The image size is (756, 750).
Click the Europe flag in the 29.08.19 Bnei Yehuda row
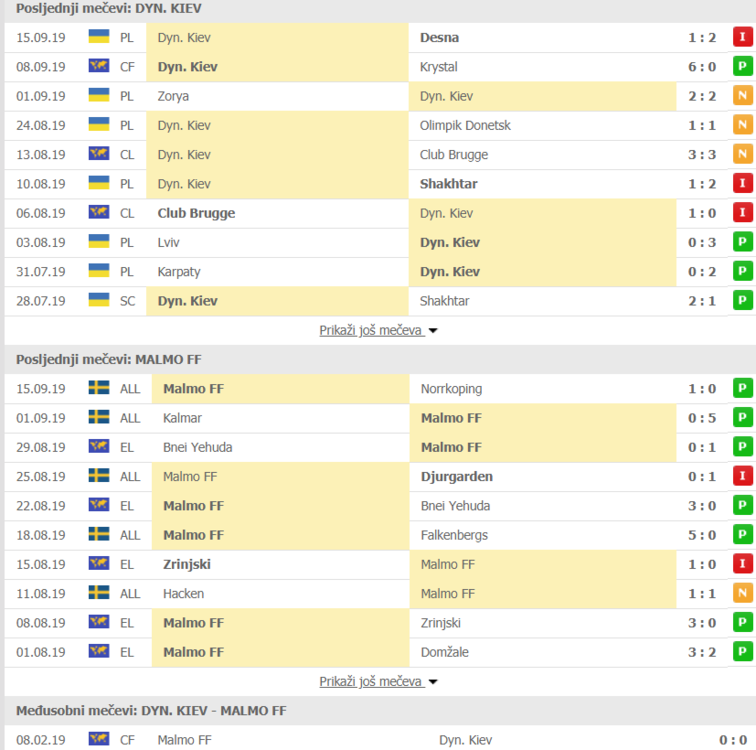(x=99, y=446)
